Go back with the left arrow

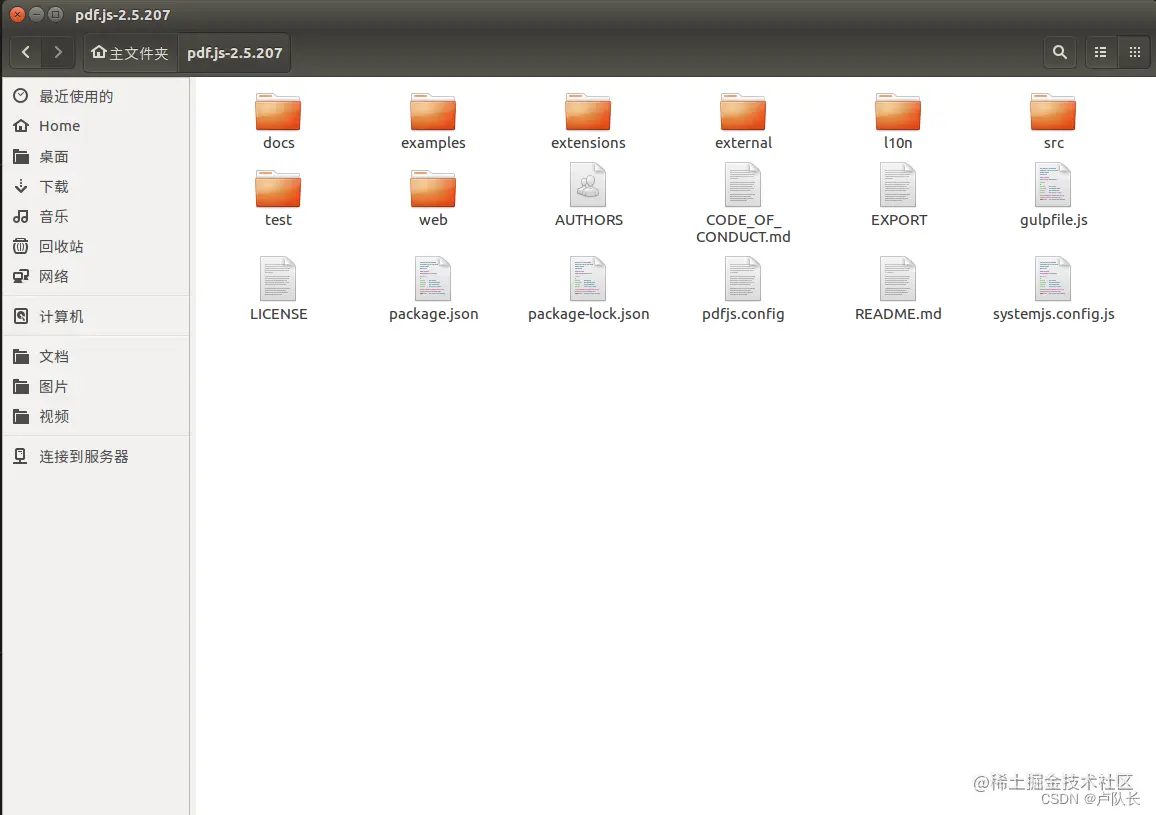(x=26, y=52)
